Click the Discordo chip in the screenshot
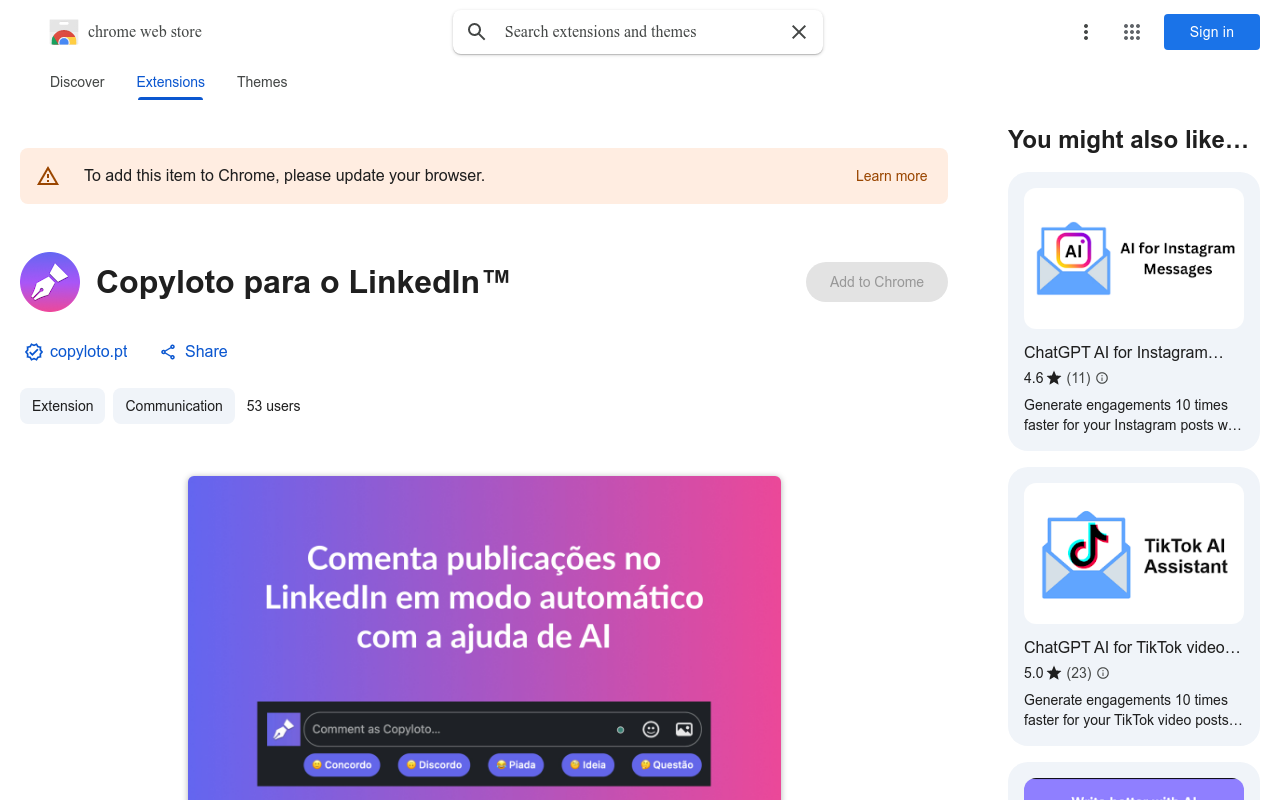Image resolution: width=1280 pixels, height=800 pixels. pos(434,765)
